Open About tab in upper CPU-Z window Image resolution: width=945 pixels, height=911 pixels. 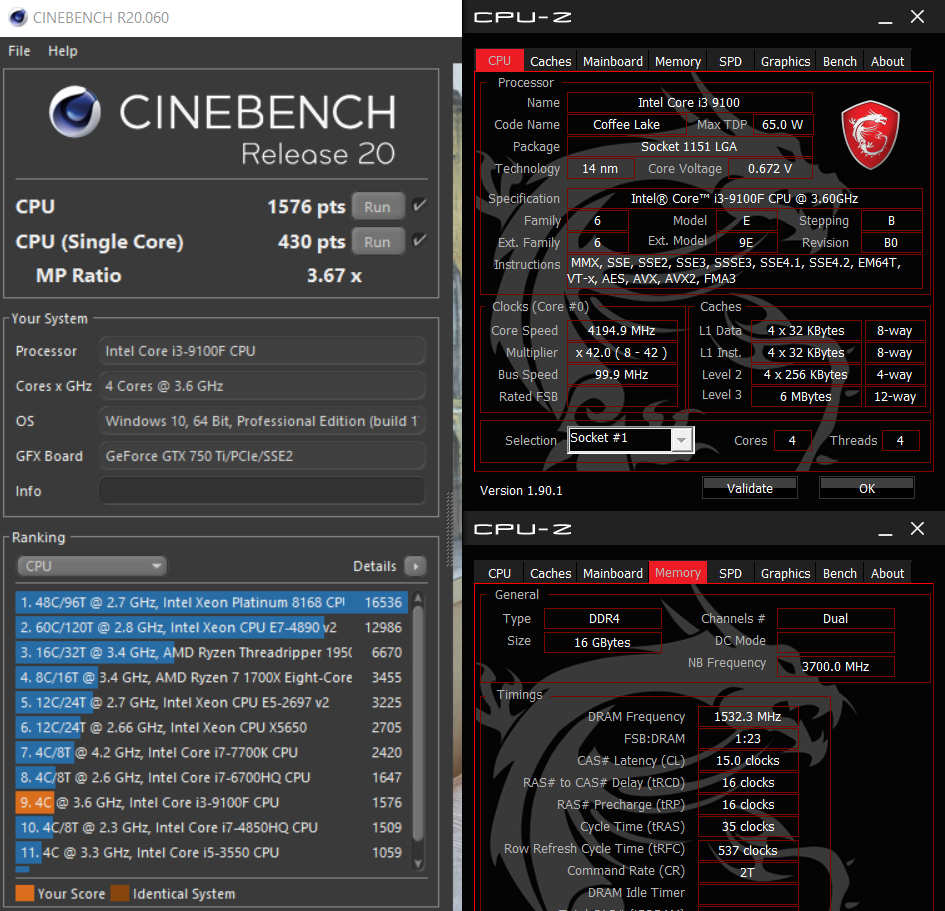coord(887,61)
